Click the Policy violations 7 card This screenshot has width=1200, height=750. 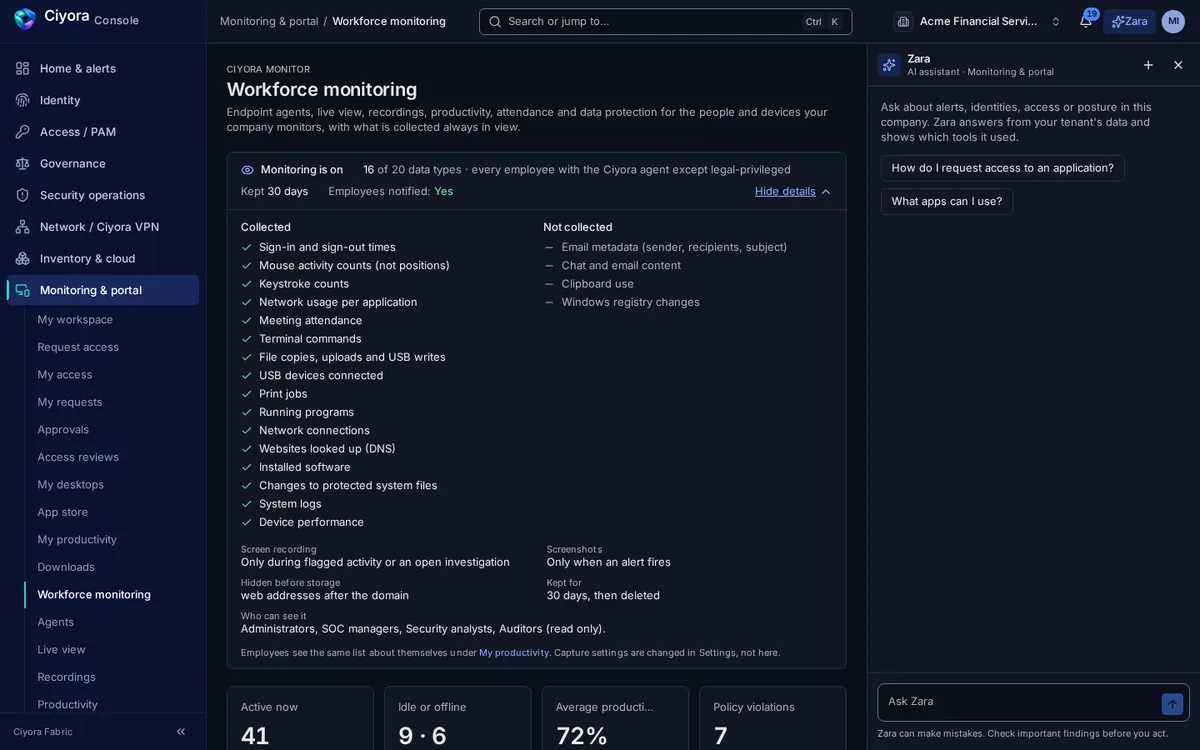tap(773, 718)
